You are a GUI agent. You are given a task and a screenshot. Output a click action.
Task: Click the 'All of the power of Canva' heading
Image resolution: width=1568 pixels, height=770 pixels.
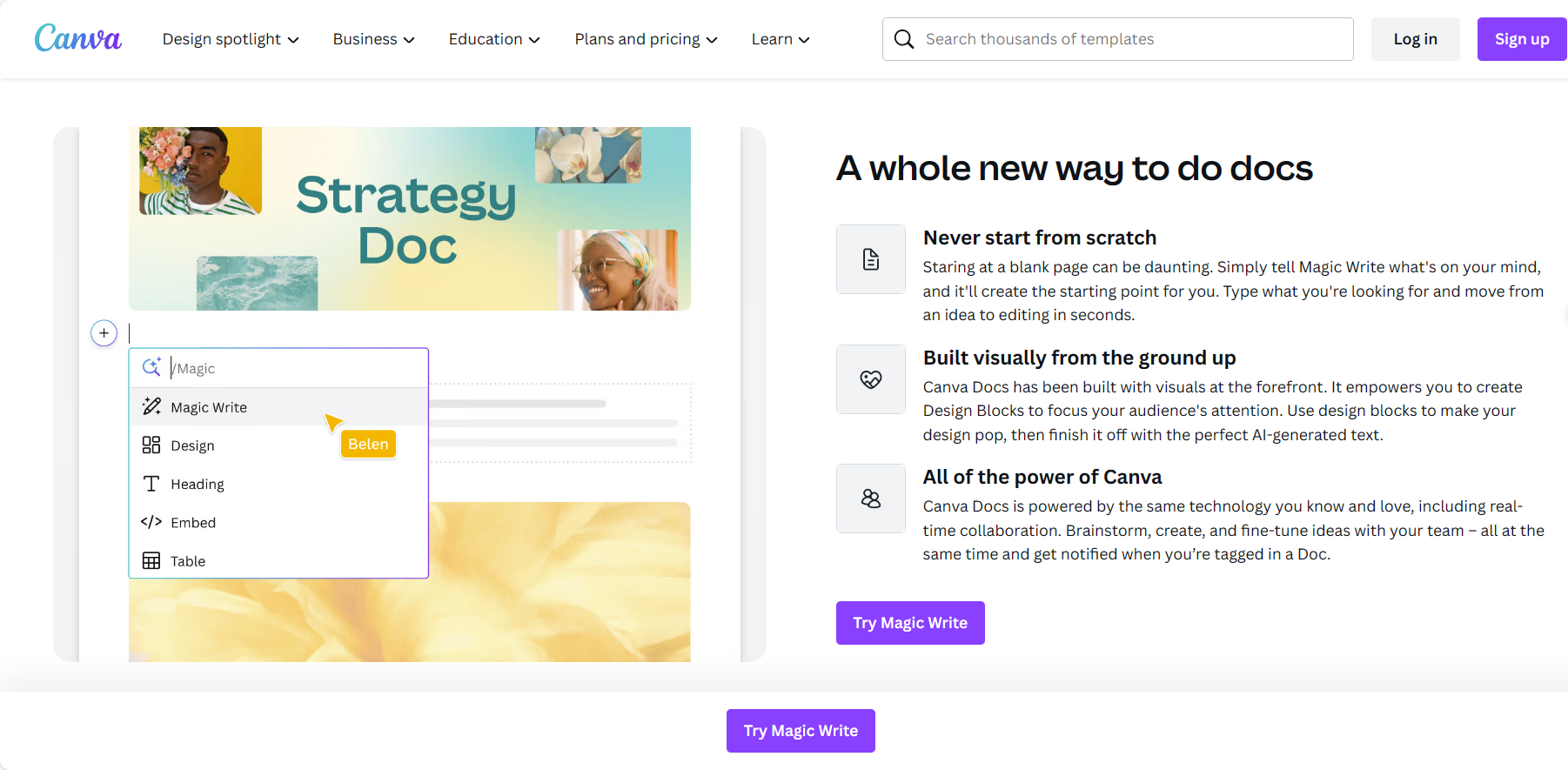click(1042, 477)
